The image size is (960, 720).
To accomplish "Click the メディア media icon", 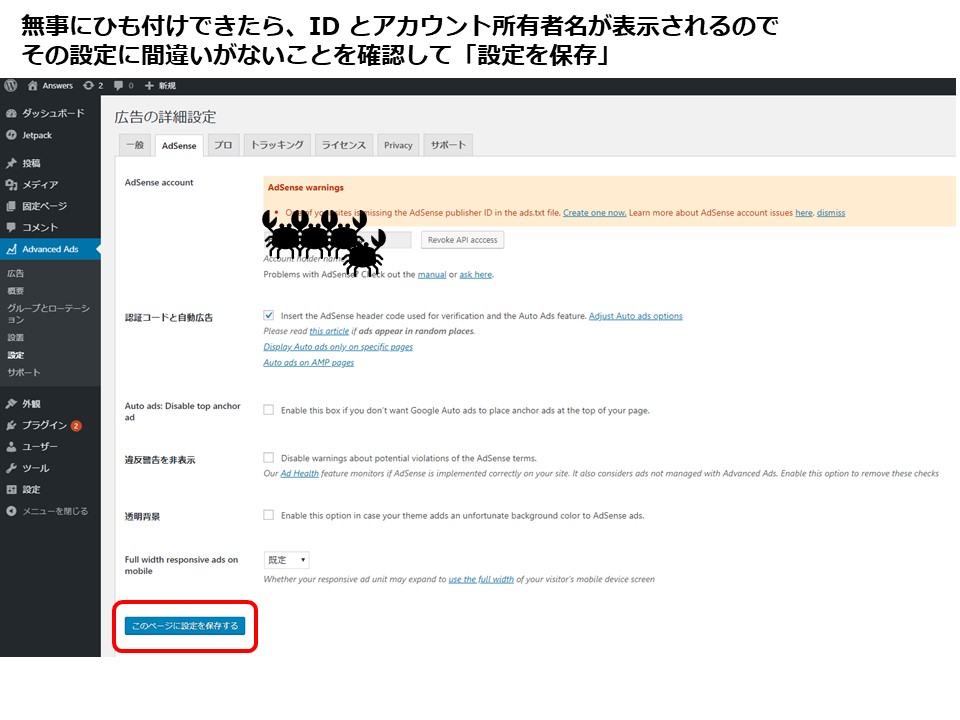I will point(11,184).
